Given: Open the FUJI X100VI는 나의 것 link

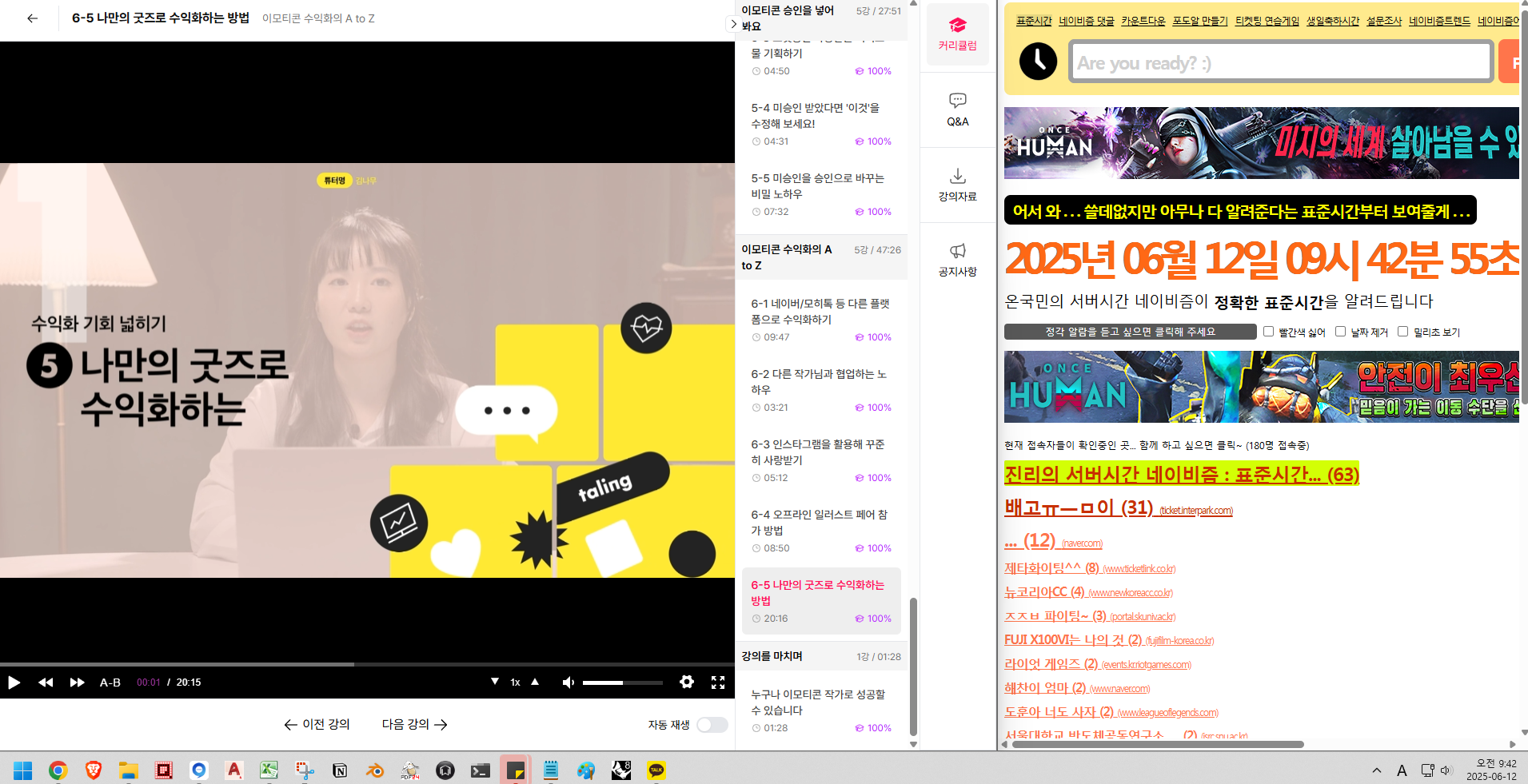Looking at the screenshot, I should tap(1109, 640).
